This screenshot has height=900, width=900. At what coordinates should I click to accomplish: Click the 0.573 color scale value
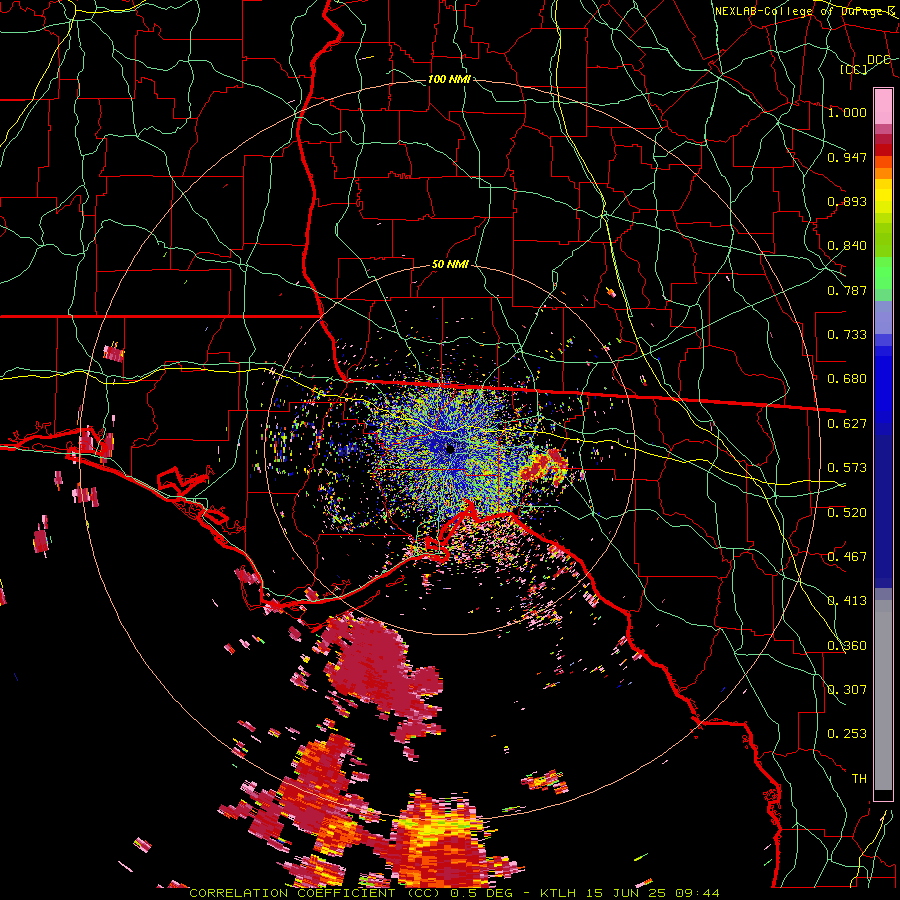coord(847,468)
